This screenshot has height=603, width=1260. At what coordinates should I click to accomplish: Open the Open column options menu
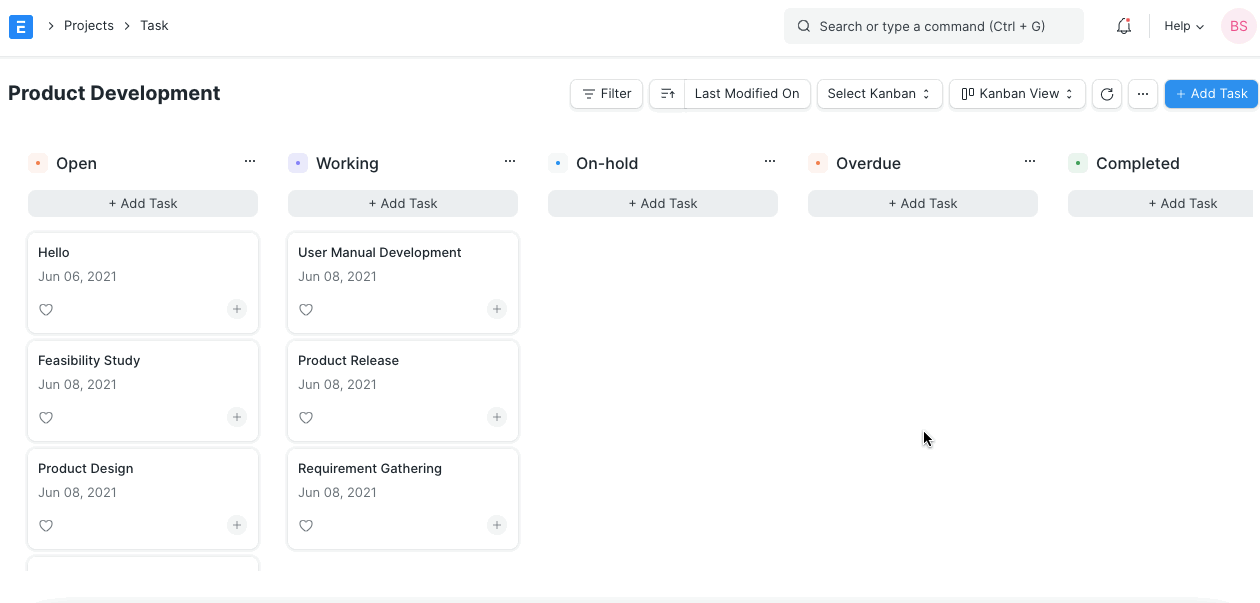point(249,160)
